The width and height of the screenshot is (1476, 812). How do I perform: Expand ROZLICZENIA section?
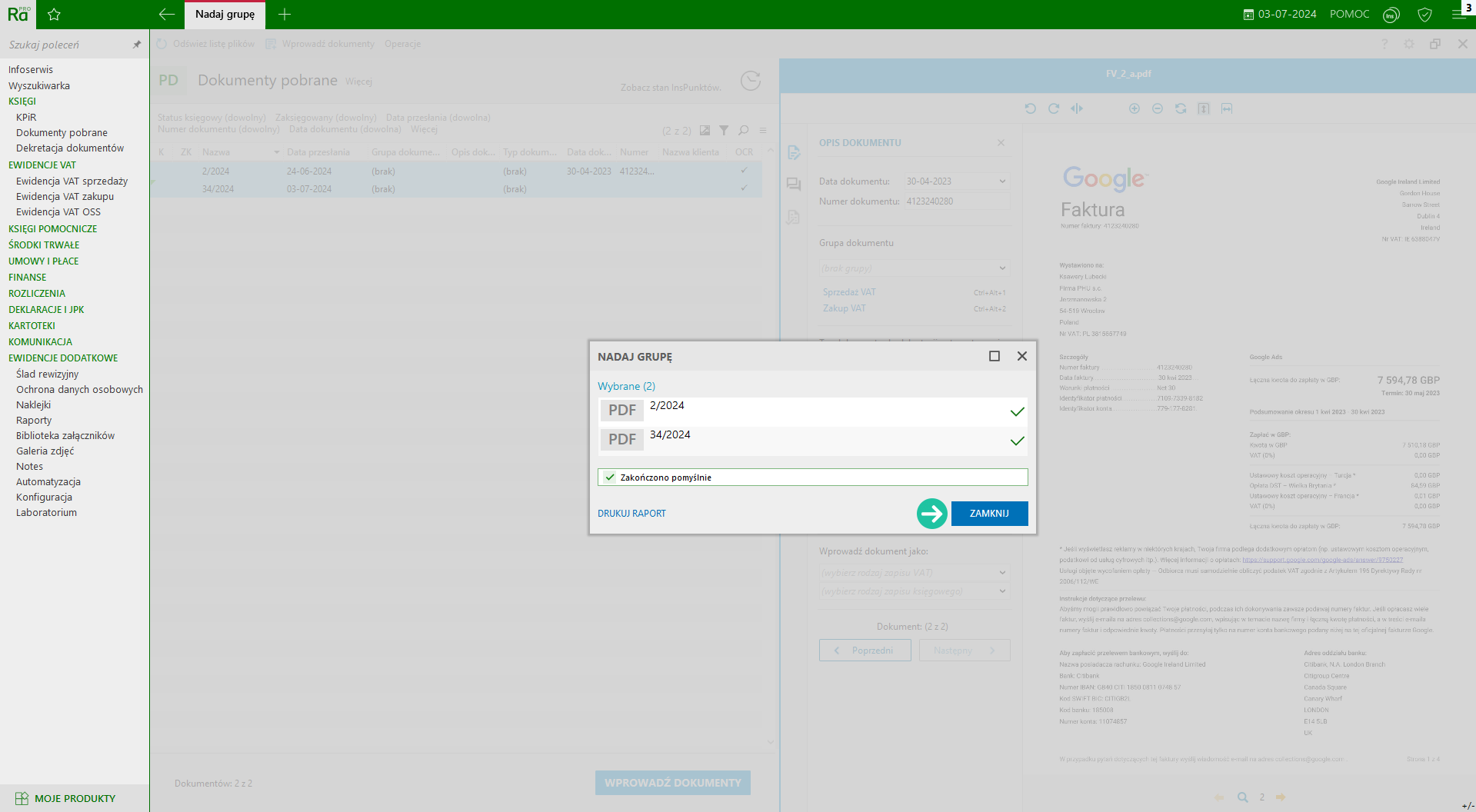(37, 293)
